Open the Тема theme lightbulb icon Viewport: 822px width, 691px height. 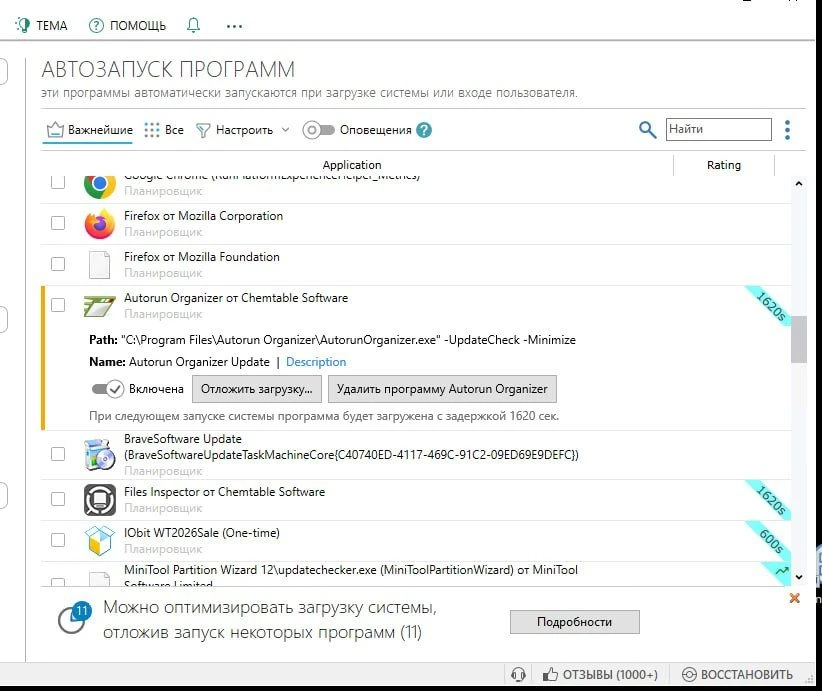[x=23, y=25]
